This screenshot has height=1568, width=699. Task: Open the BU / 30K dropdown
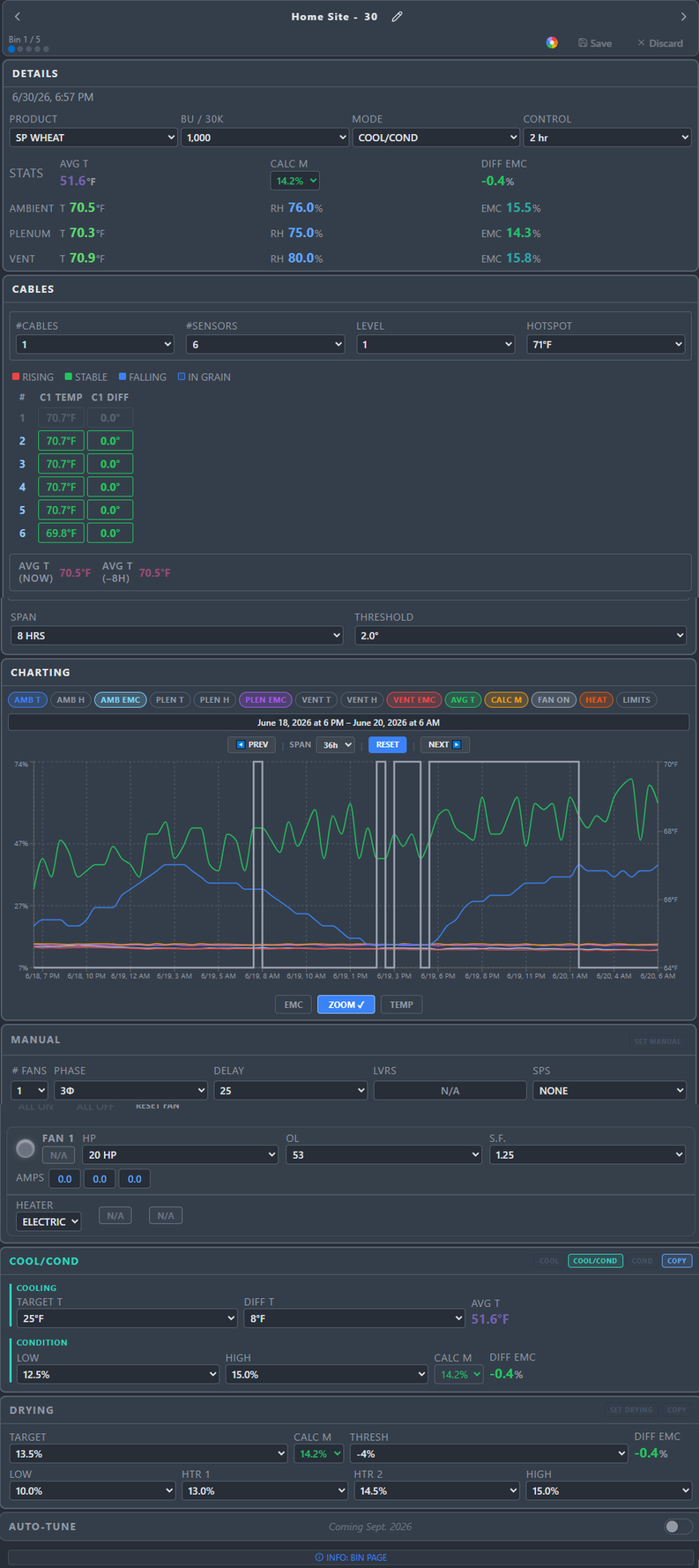(x=264, y=138)
